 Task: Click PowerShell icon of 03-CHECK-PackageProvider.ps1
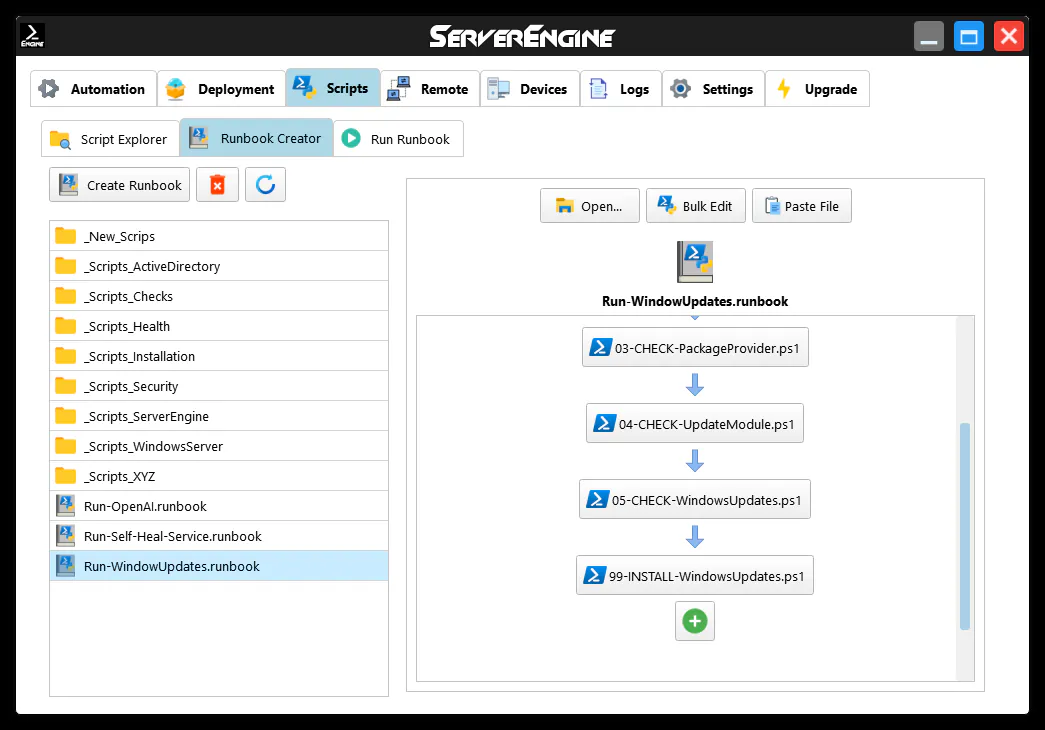(600, 348)
